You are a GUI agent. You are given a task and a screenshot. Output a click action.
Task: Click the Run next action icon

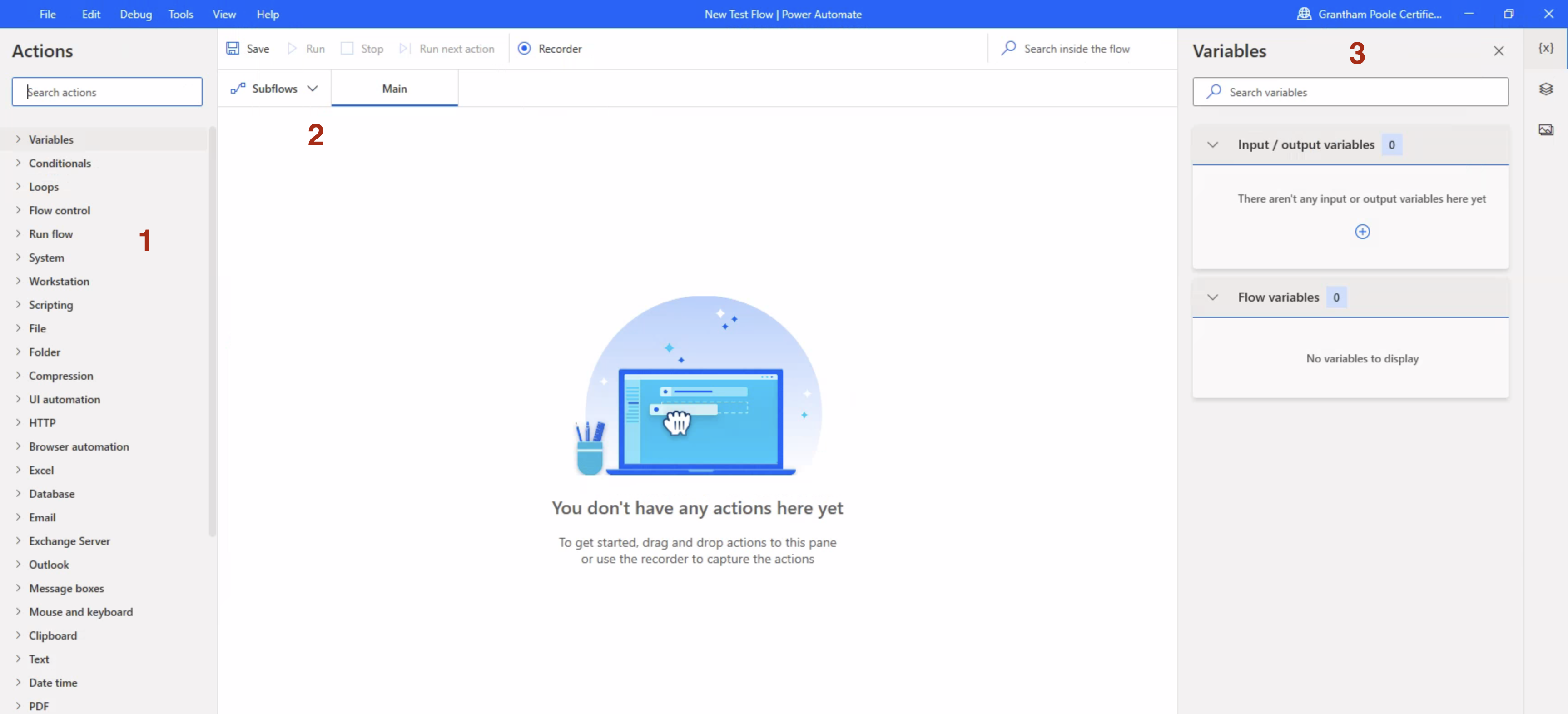405,48
